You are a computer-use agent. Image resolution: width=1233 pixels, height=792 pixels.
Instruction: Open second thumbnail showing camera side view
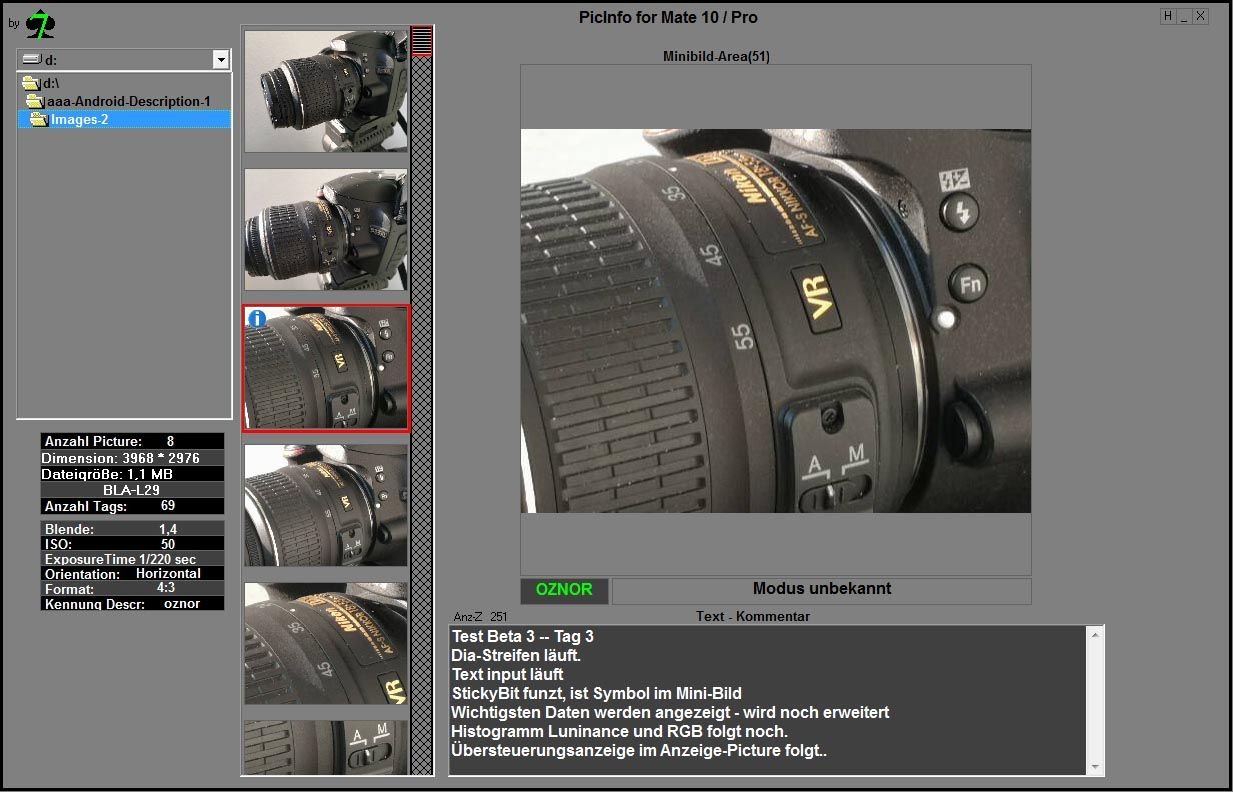tap(326, 229)
